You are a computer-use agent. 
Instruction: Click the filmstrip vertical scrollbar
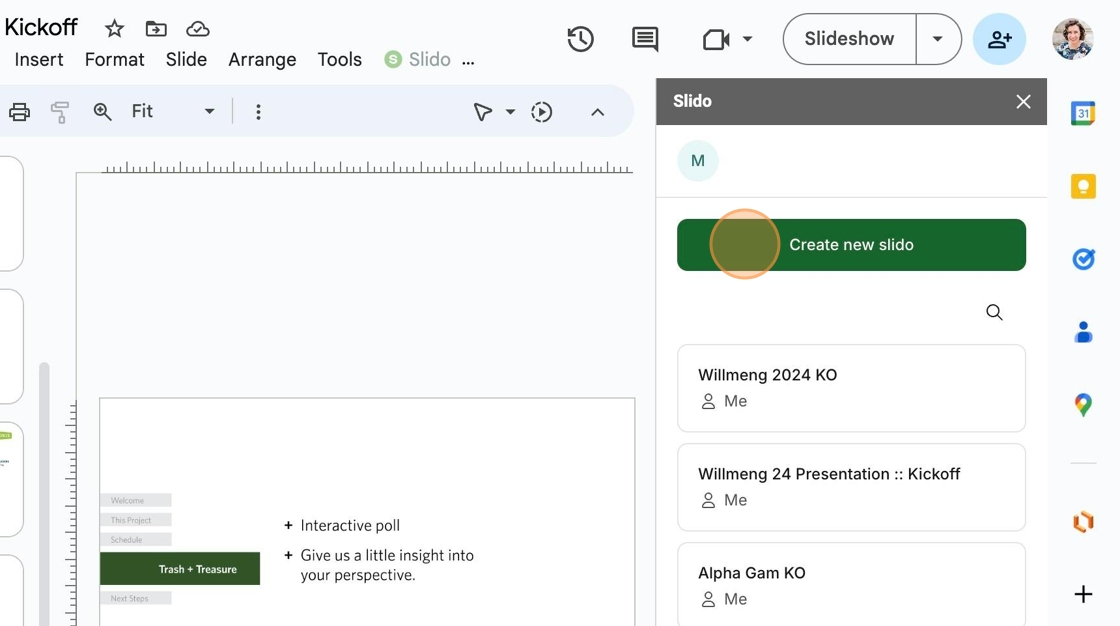[x=44, y=493]
